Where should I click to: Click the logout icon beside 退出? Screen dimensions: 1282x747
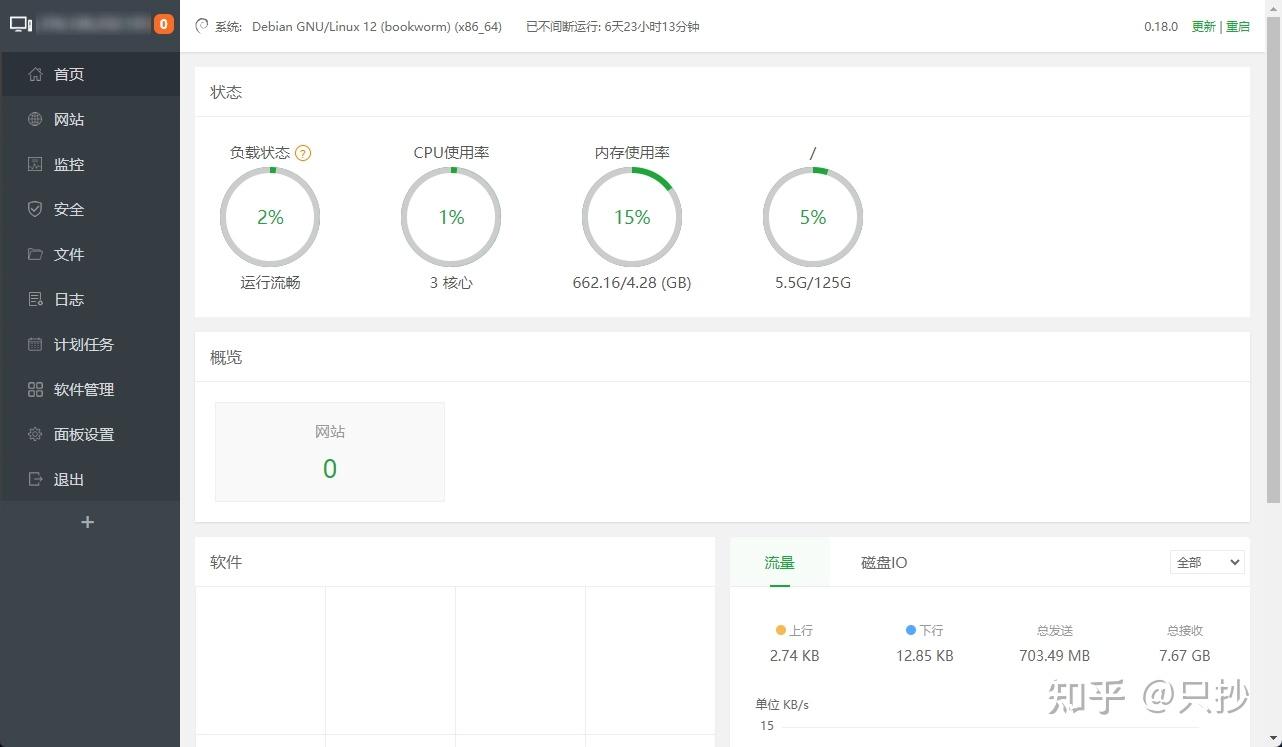click(x=35, y=479)
